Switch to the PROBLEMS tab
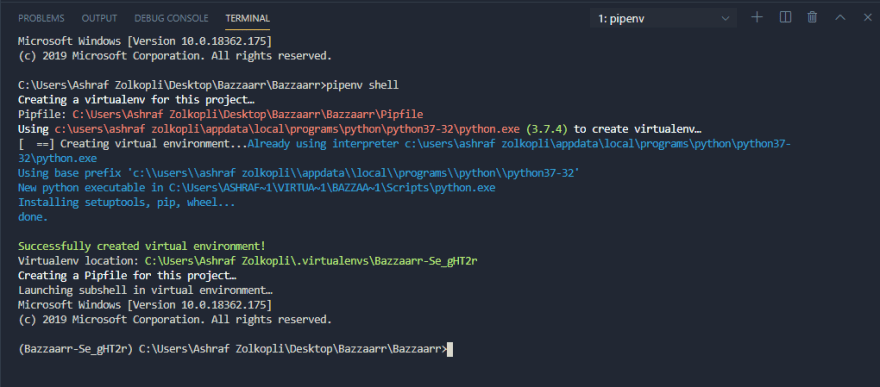 41,19
